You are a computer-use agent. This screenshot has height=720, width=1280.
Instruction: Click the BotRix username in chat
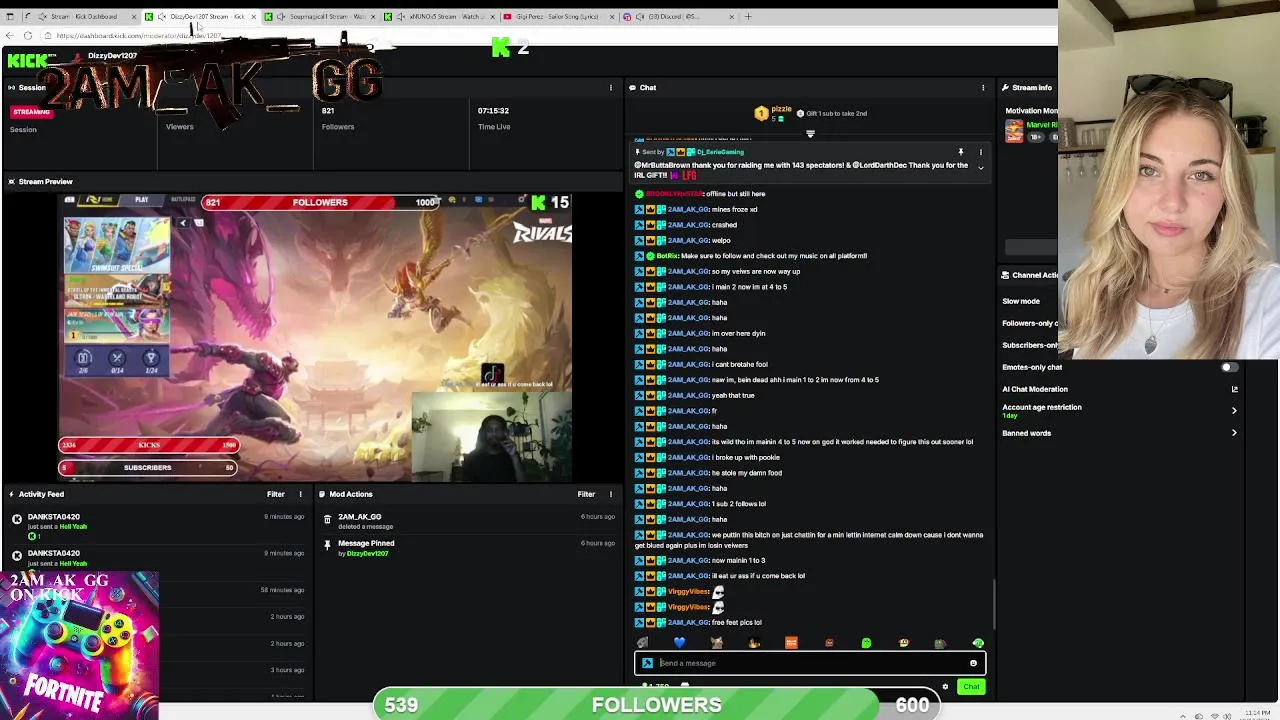(667, 256)
